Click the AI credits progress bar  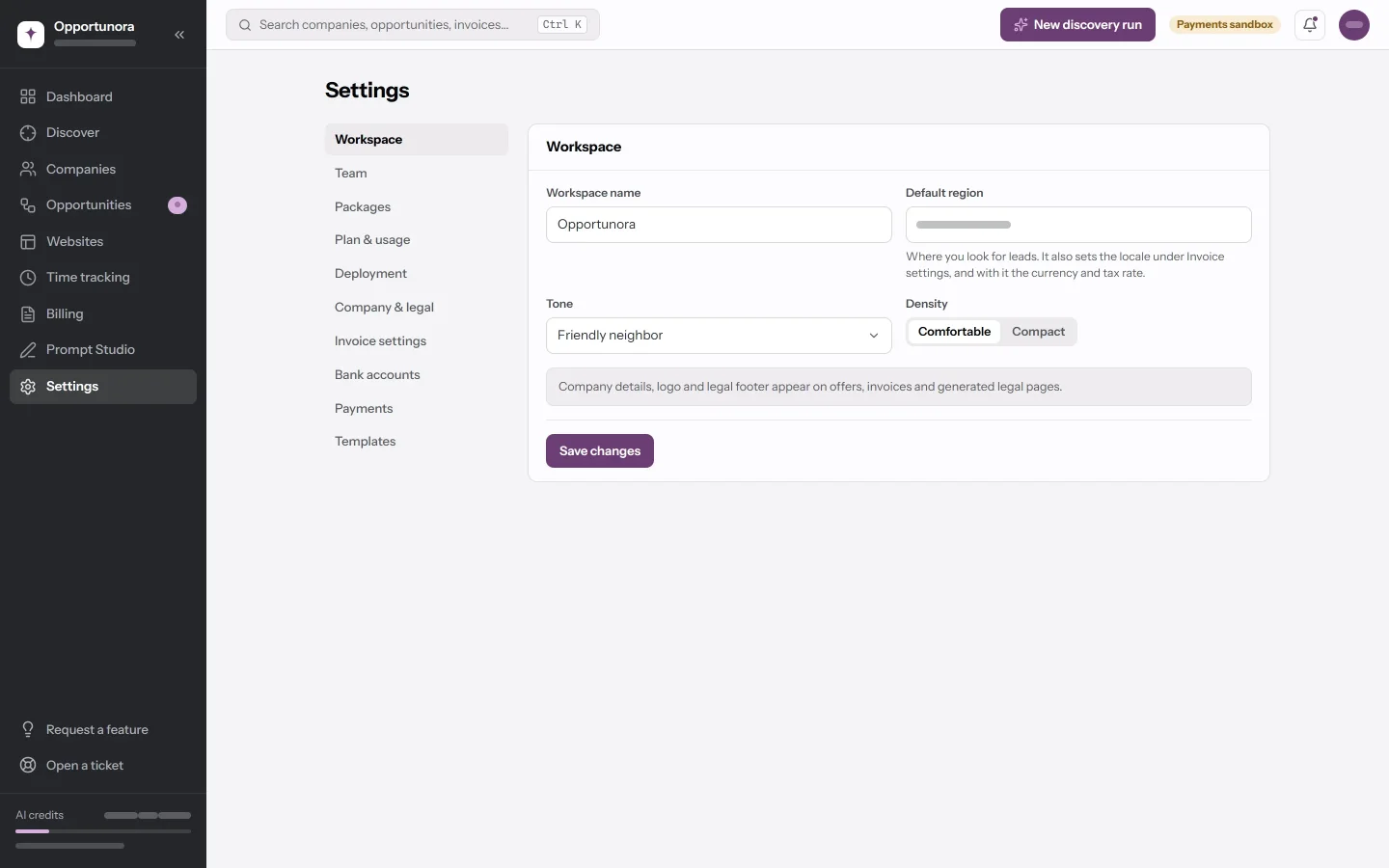point(103,831)
